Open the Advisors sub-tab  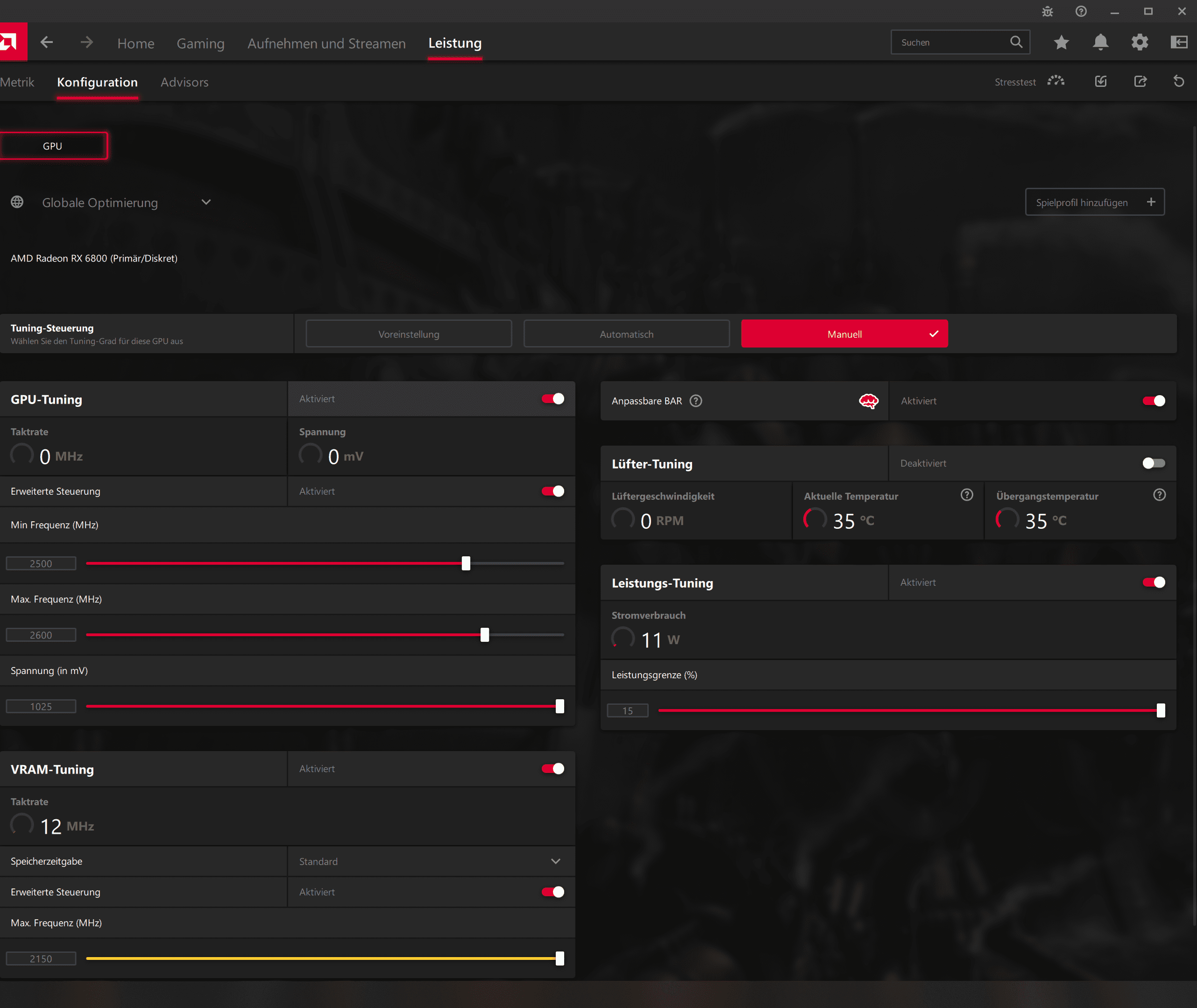[184, 82]
